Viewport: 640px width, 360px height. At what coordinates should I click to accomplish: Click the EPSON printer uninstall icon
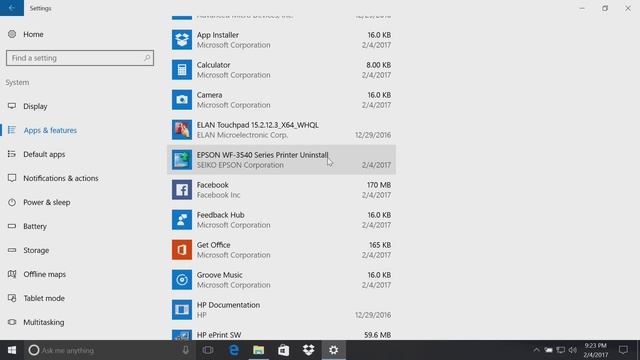tap(182, 160)
